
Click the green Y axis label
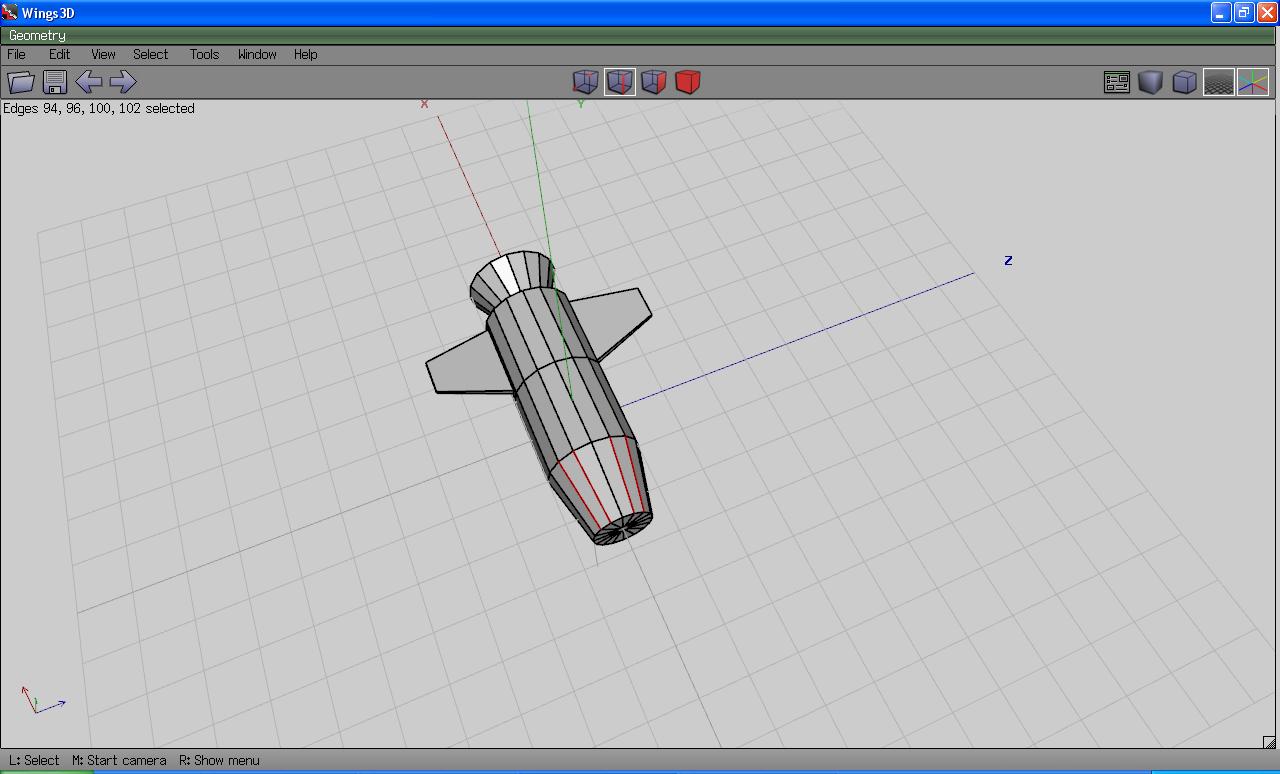tap(581, 104)
